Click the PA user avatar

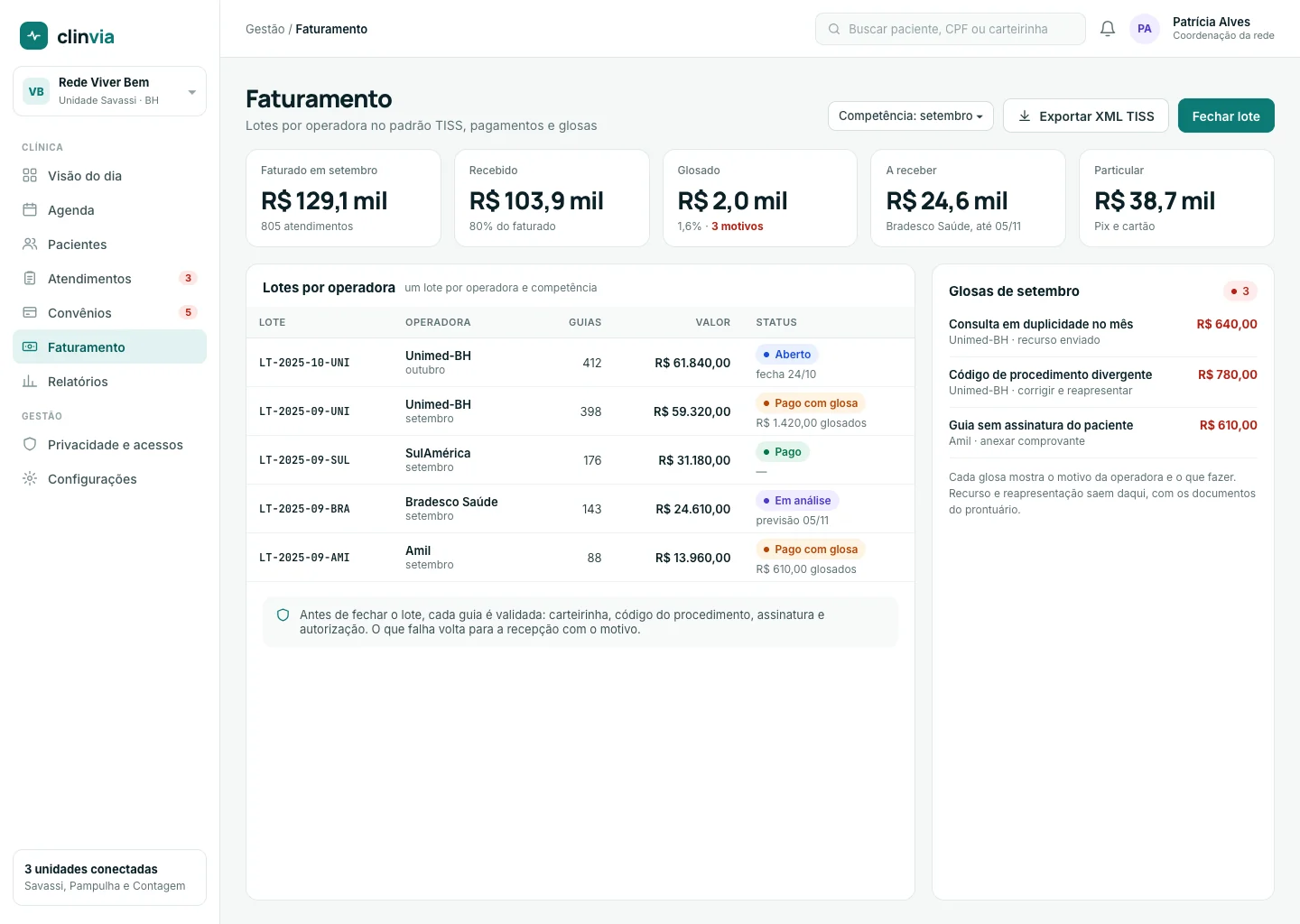(1145, 29)
